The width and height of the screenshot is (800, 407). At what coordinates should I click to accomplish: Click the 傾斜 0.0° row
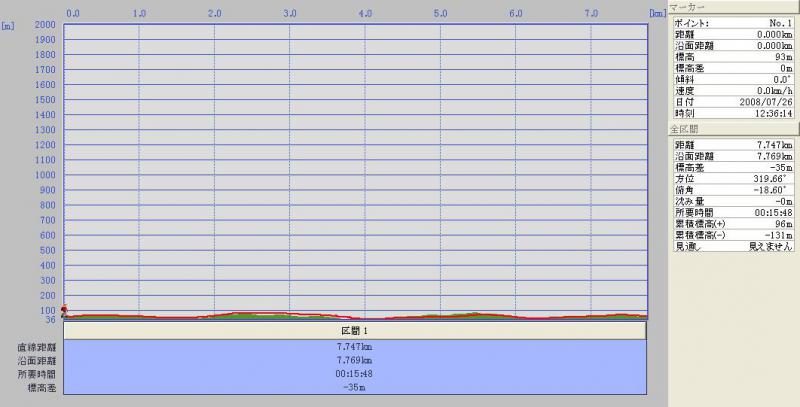pyautogui.click(x=733, y=80)
